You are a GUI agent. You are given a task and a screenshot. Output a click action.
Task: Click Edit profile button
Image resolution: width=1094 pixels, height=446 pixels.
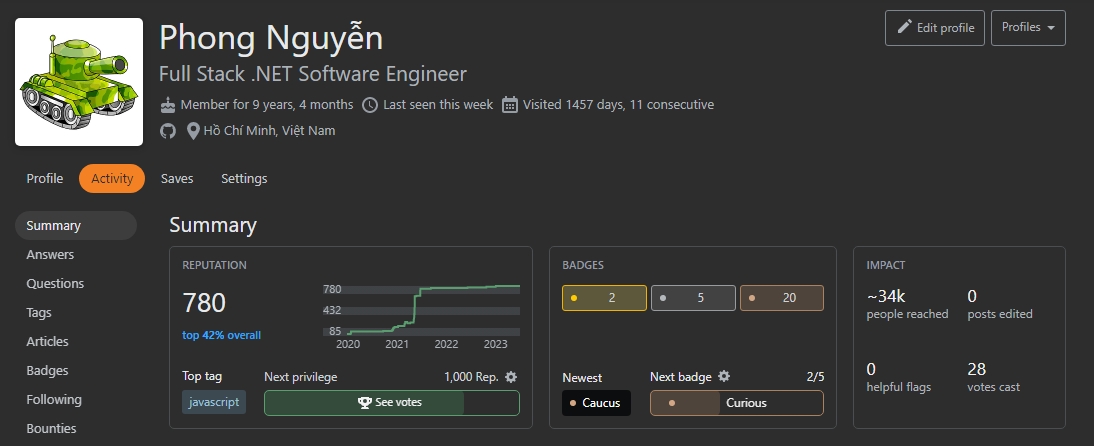(935, 28)
